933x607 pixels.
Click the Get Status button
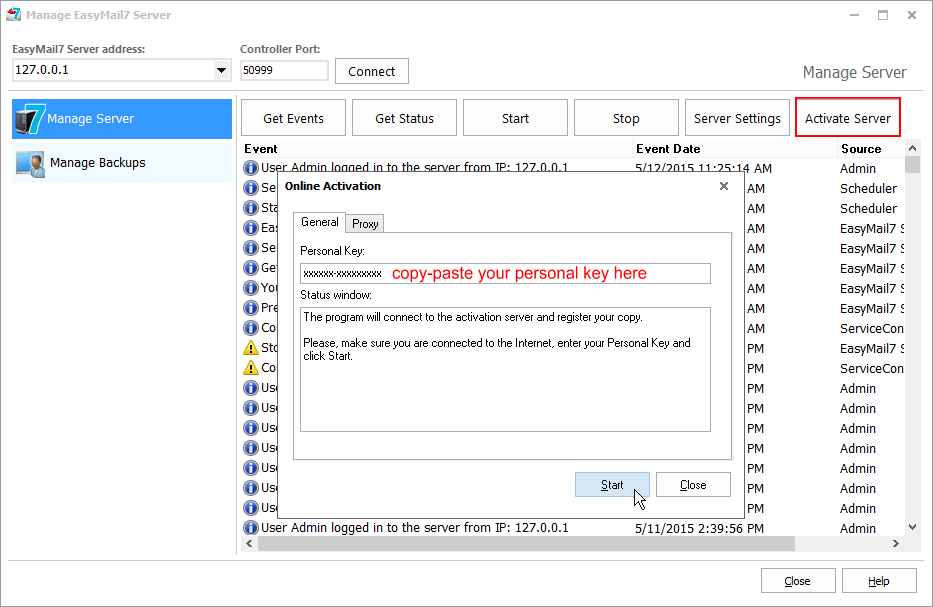[x=405, y=118]
